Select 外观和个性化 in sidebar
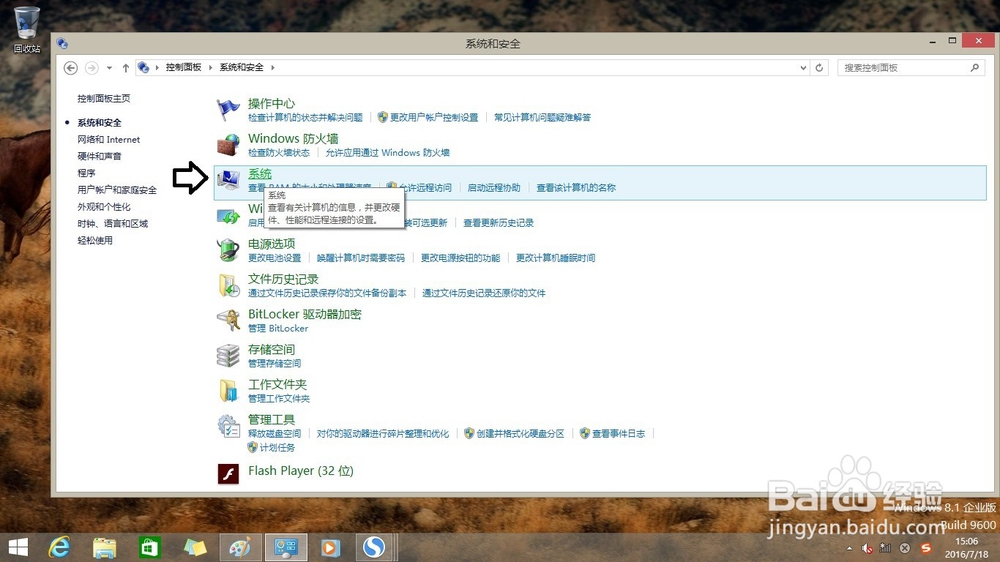 pyautogui.click(x=104, y=207)
